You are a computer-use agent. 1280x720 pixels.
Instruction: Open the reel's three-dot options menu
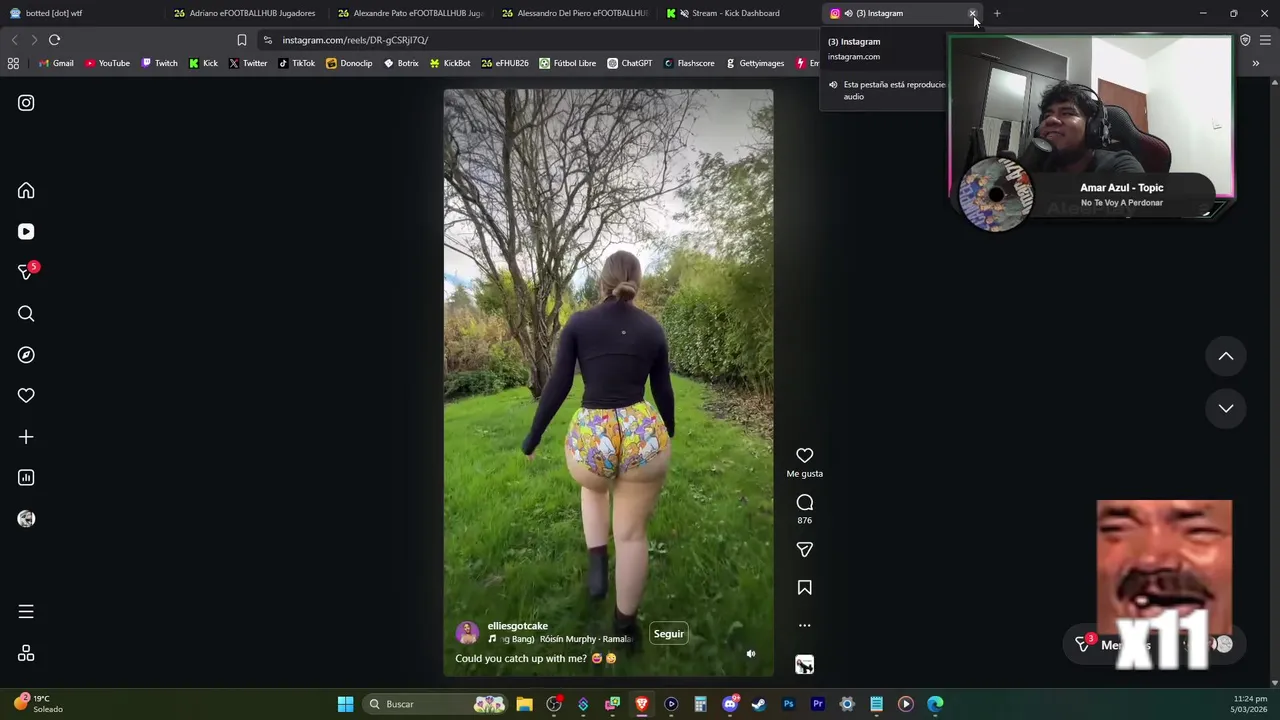point(804,626)
